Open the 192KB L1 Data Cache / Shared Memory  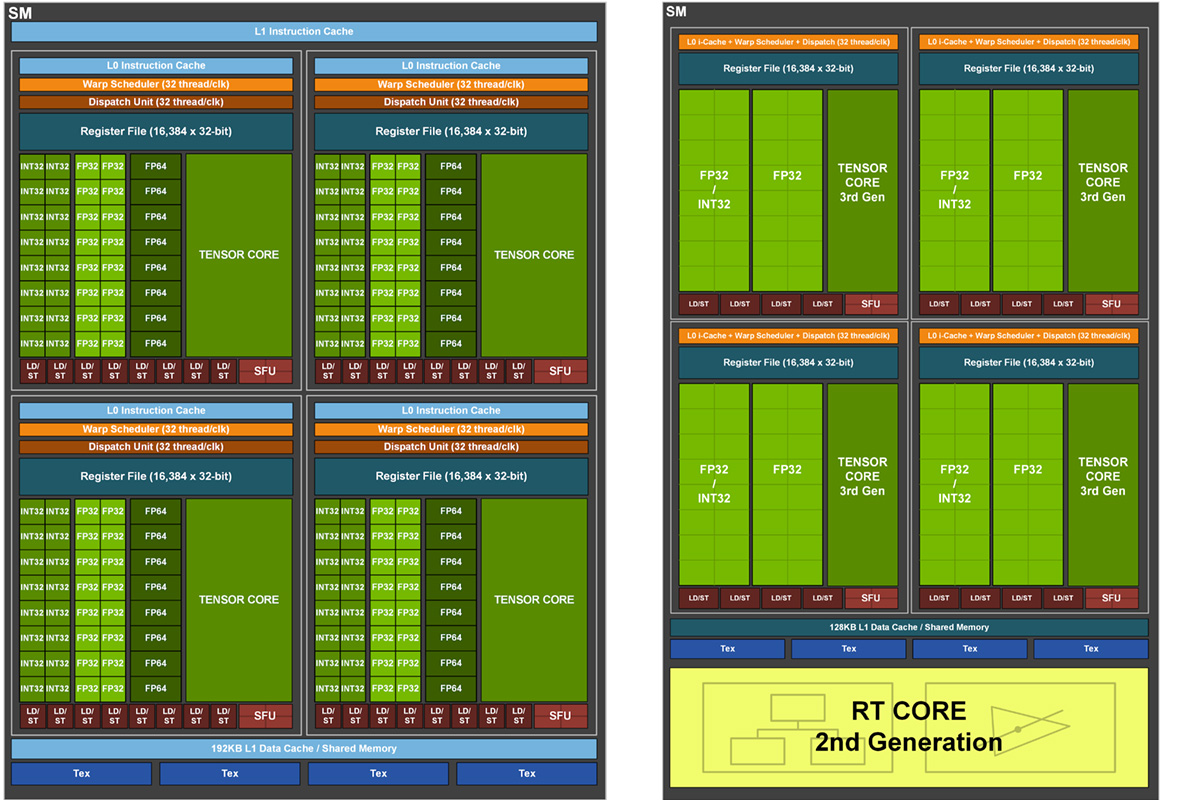(302, 748)
